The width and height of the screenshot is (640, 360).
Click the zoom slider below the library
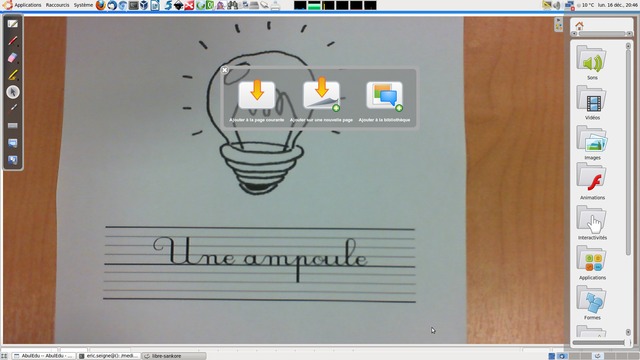tap(602, 343)
